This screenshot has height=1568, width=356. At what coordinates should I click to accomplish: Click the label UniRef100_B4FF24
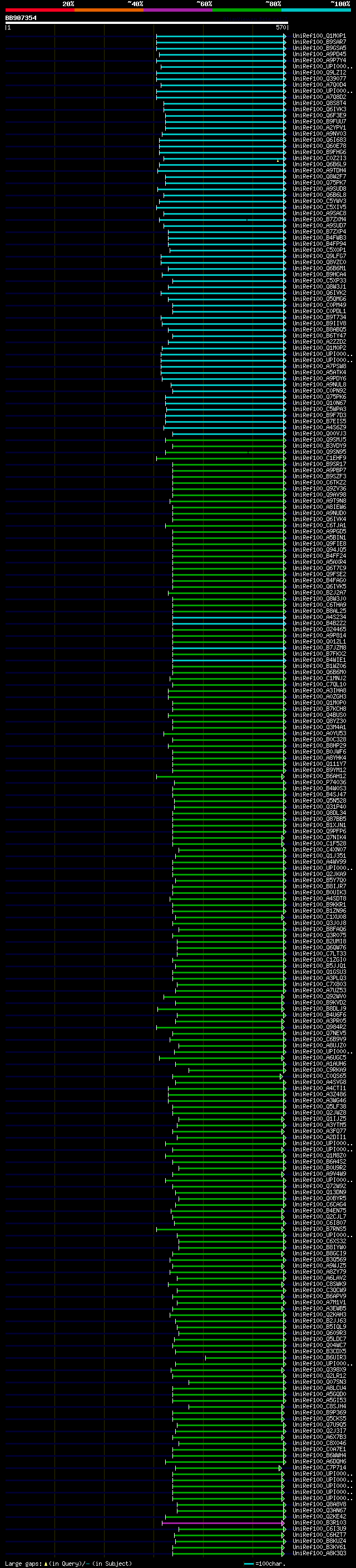pos(319,556)
